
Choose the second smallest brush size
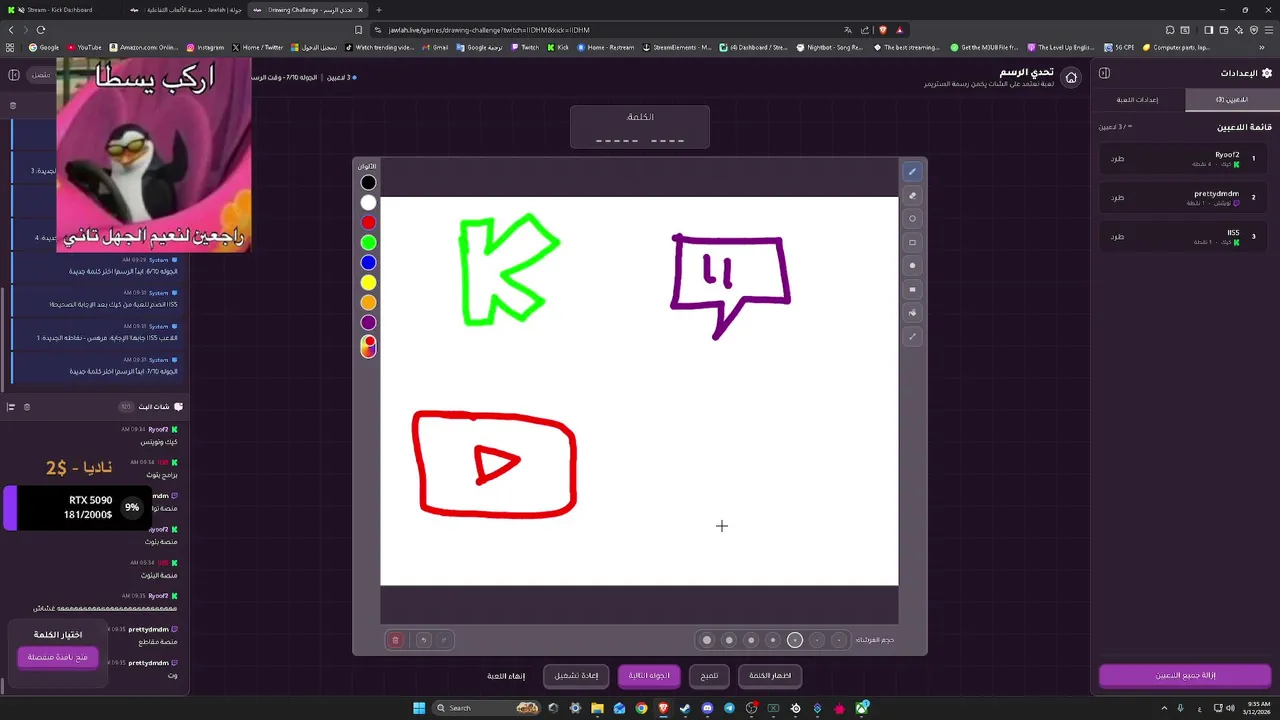817,640
